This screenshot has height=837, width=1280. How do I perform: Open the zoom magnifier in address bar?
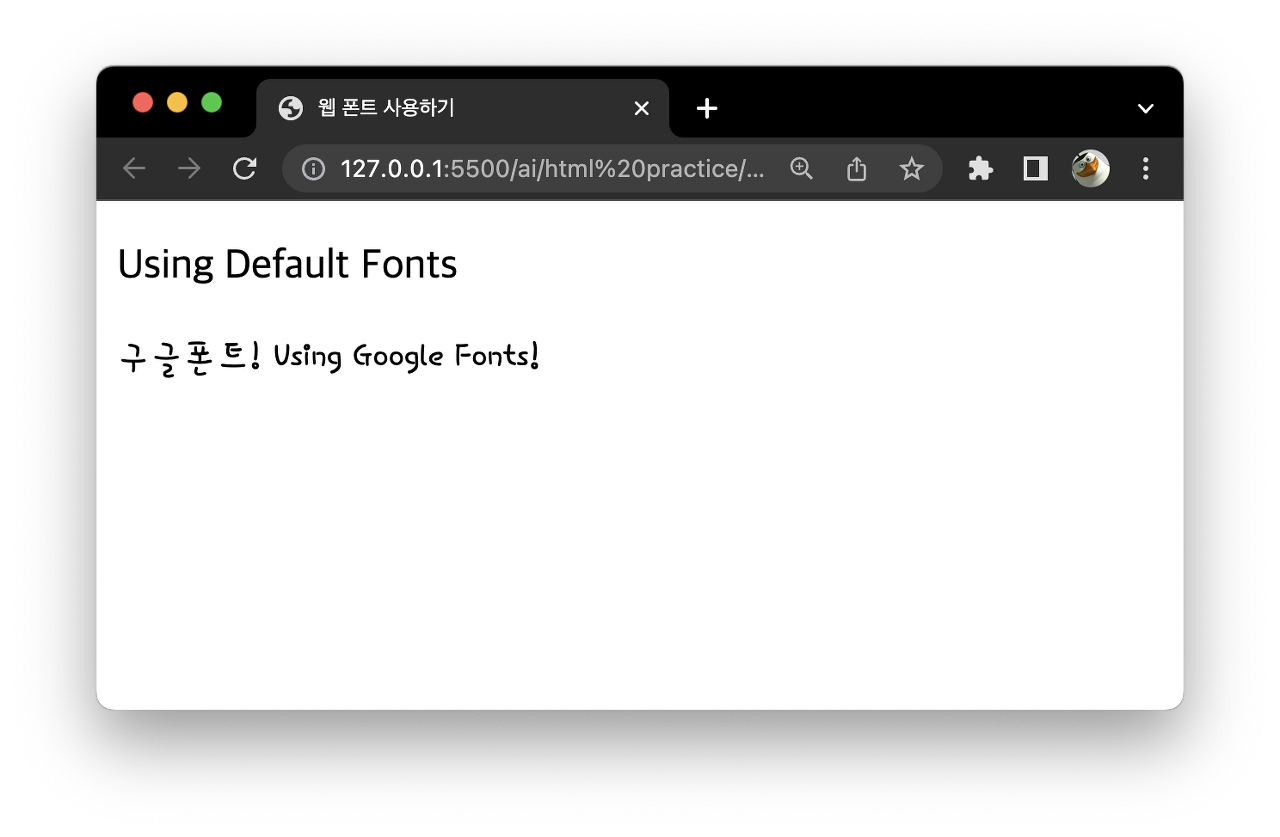[801, 169]
